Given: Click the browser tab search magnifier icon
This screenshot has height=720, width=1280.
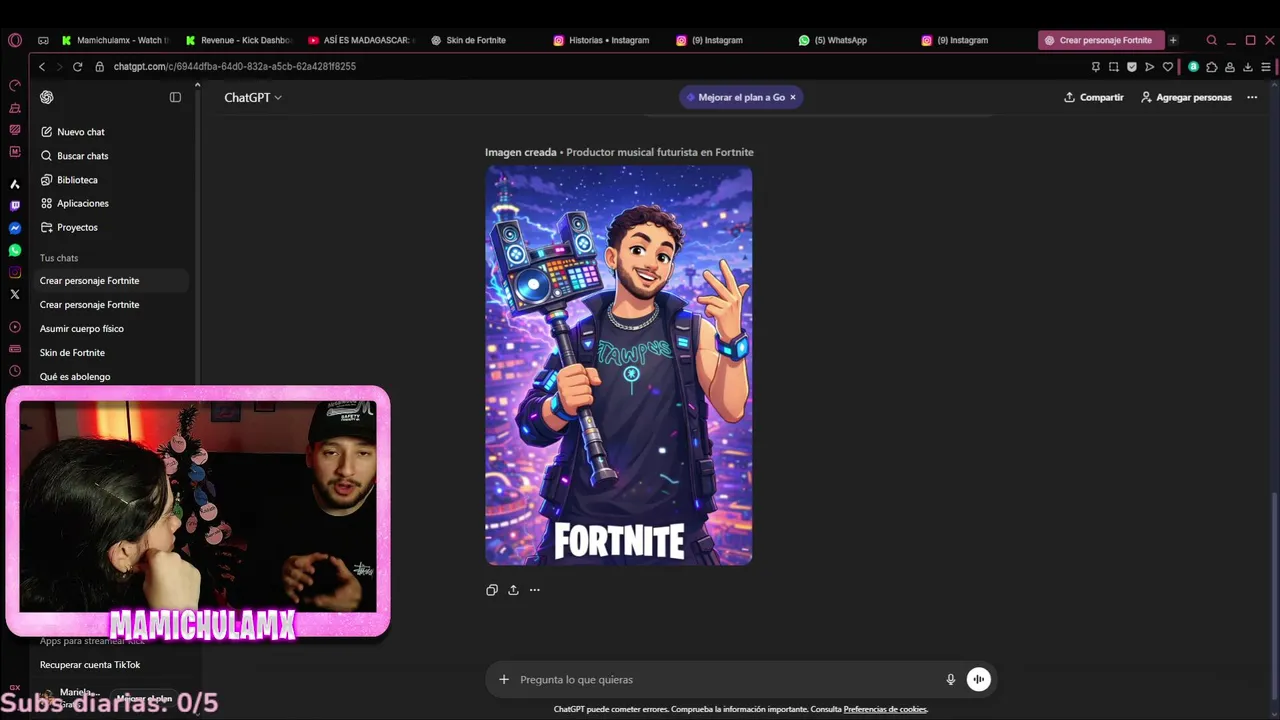Looking at the screenshot, I should pos(1212,40).
